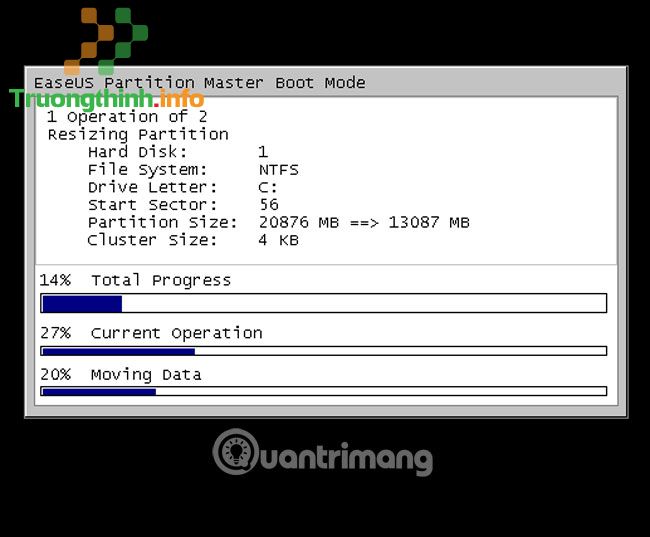Click the 'Drive Letter:' label

point(153,187)
